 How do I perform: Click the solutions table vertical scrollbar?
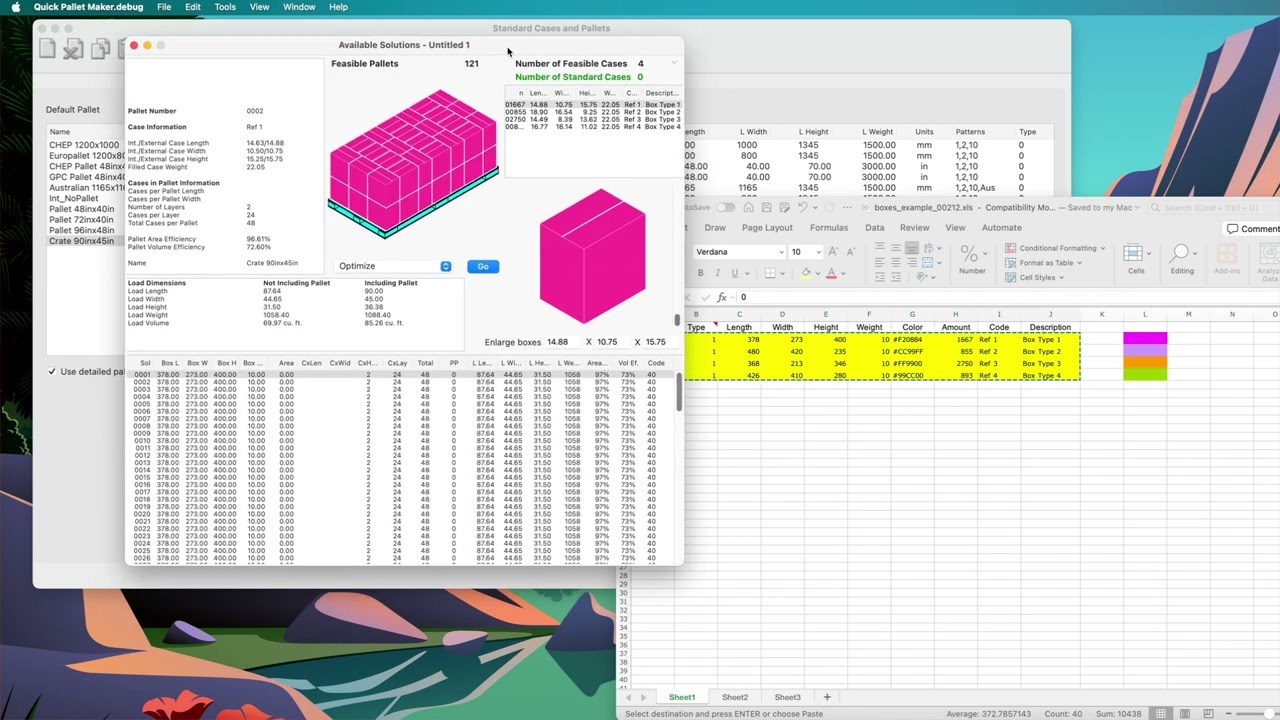pos(679,392)
